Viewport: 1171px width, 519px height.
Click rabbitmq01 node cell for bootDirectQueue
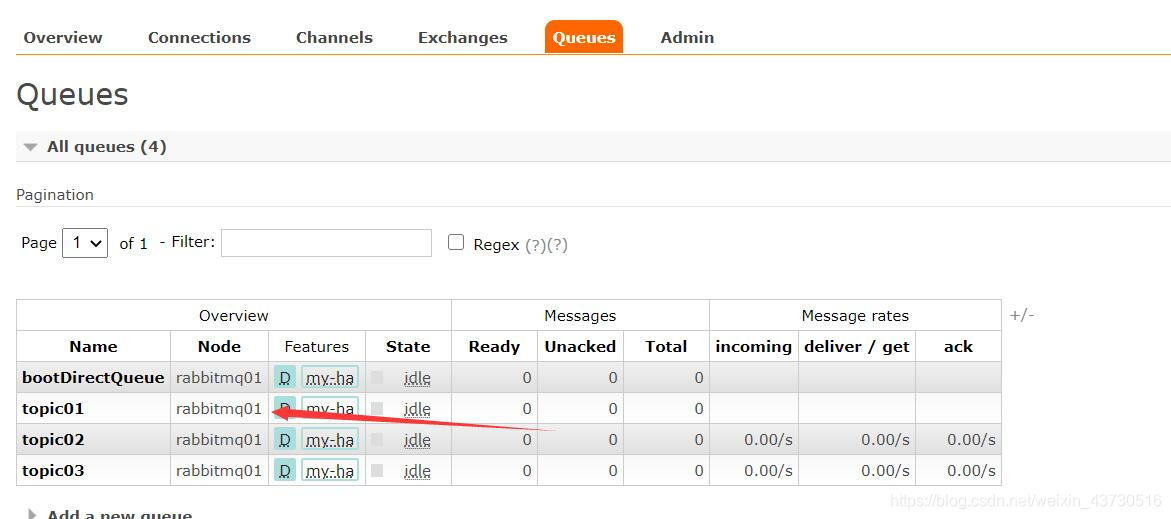pos(219,378)
